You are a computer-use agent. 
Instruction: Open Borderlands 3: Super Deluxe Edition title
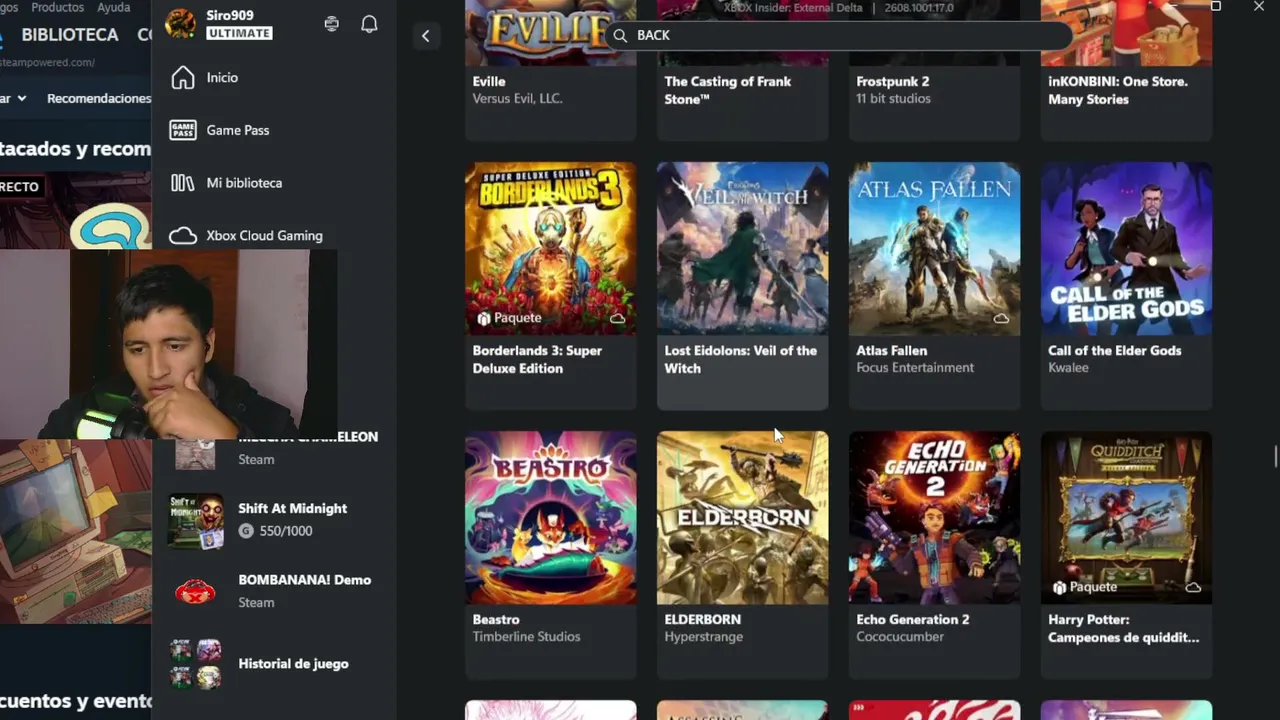537,359
